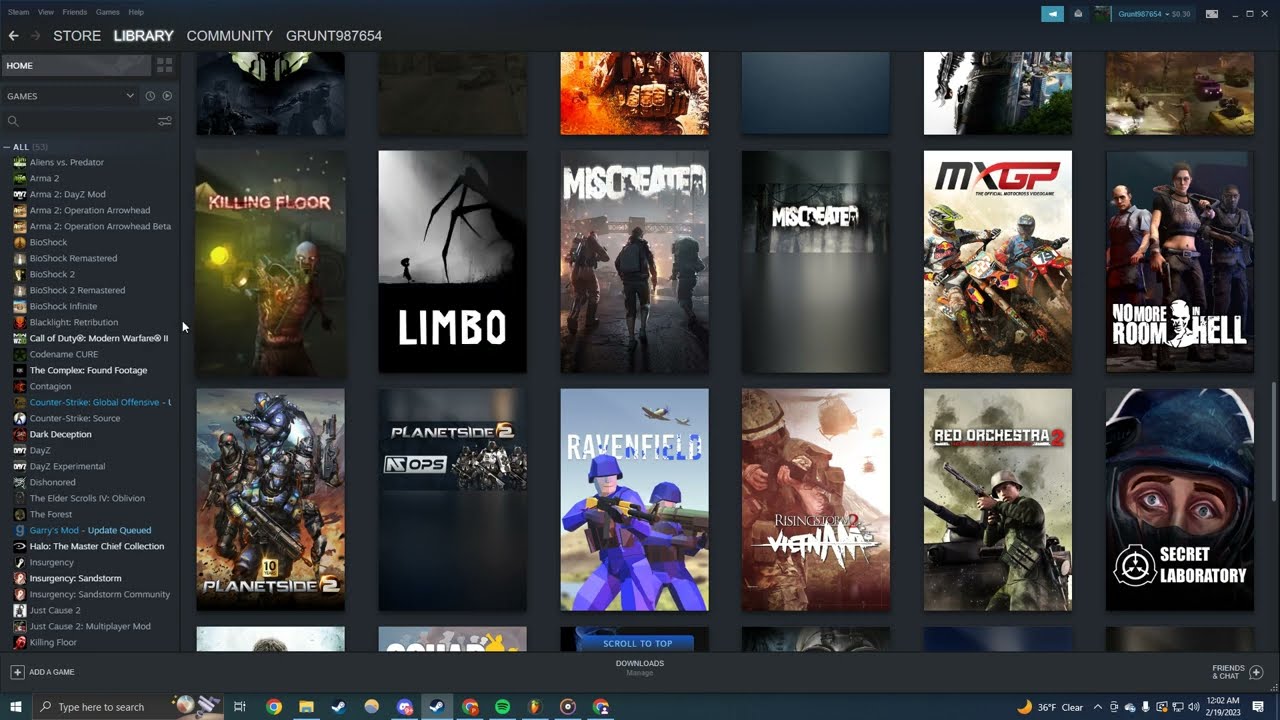Go to the STORE tab
This screenshot has height=720, width=1280.
(77, 35)
